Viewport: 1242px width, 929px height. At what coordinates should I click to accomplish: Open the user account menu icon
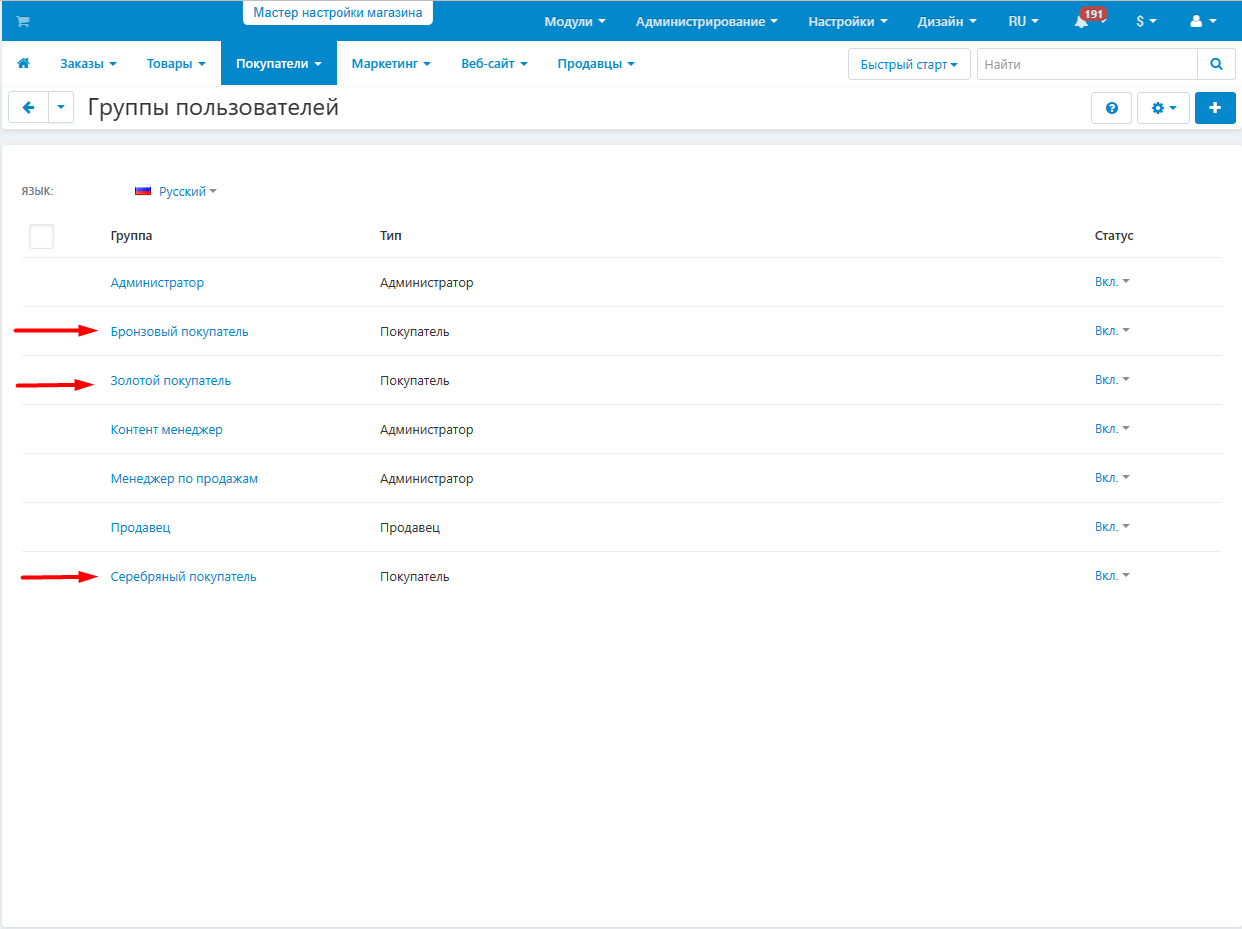pos(1203,21)
